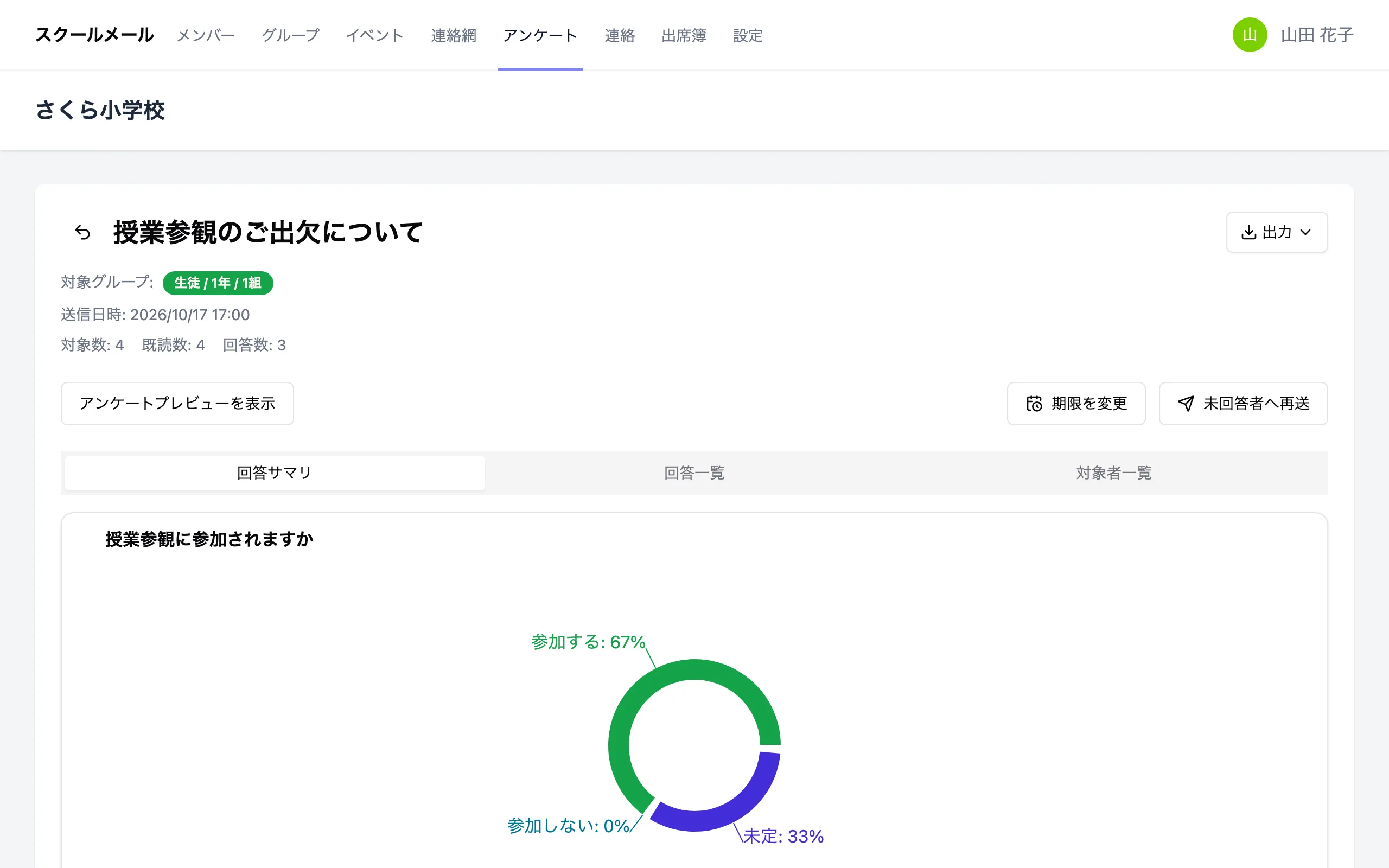Open the 設定 menu

click(x=748, y=36)
